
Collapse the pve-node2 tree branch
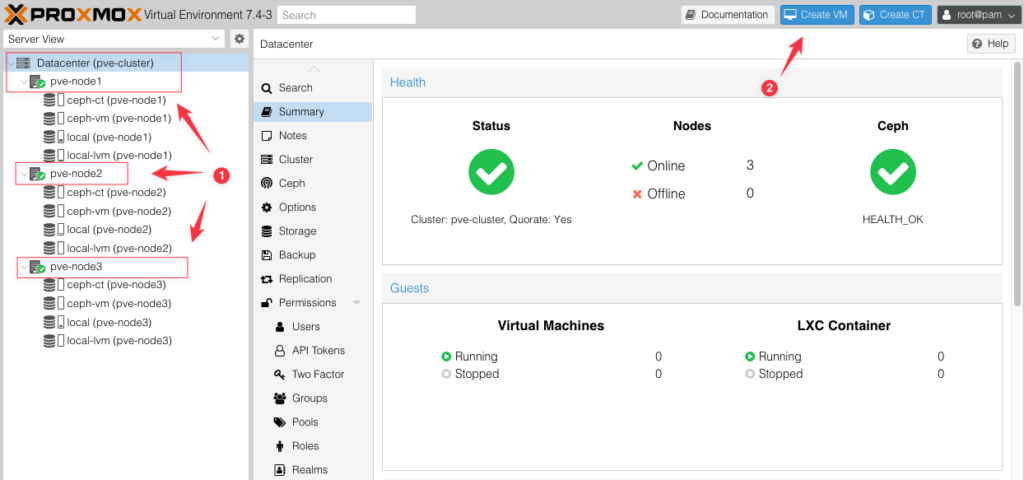click(x=24, y=174)
